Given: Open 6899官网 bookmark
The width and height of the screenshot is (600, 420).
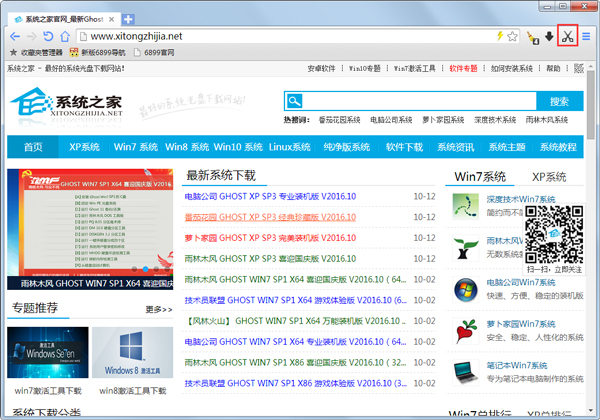Looking at the screenshot, I should (x=154, y=52).
